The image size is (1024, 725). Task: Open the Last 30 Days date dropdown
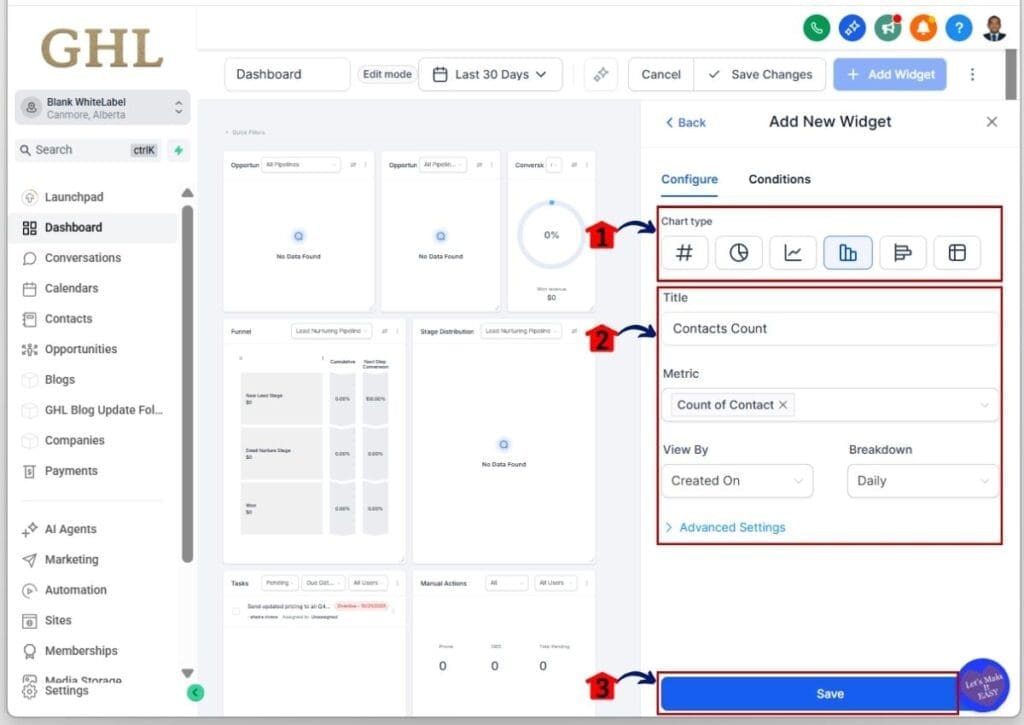tap(490, 74)
